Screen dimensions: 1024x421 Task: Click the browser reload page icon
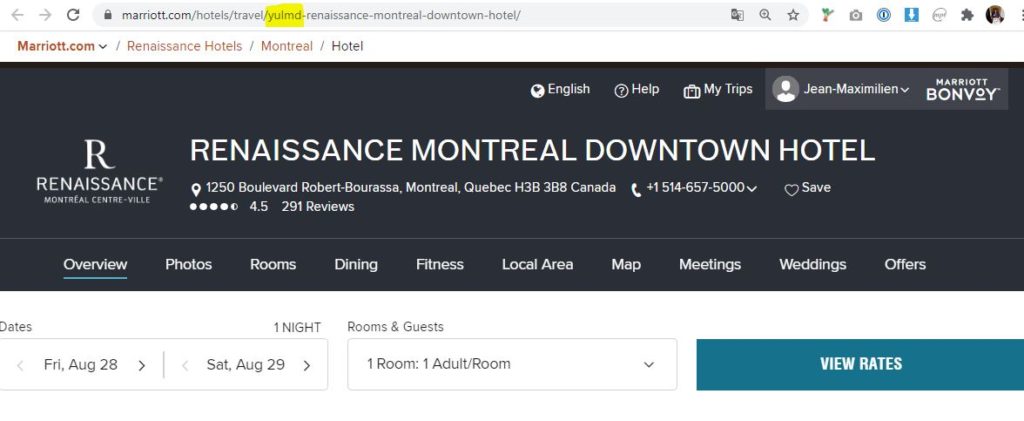coord(73,15)
